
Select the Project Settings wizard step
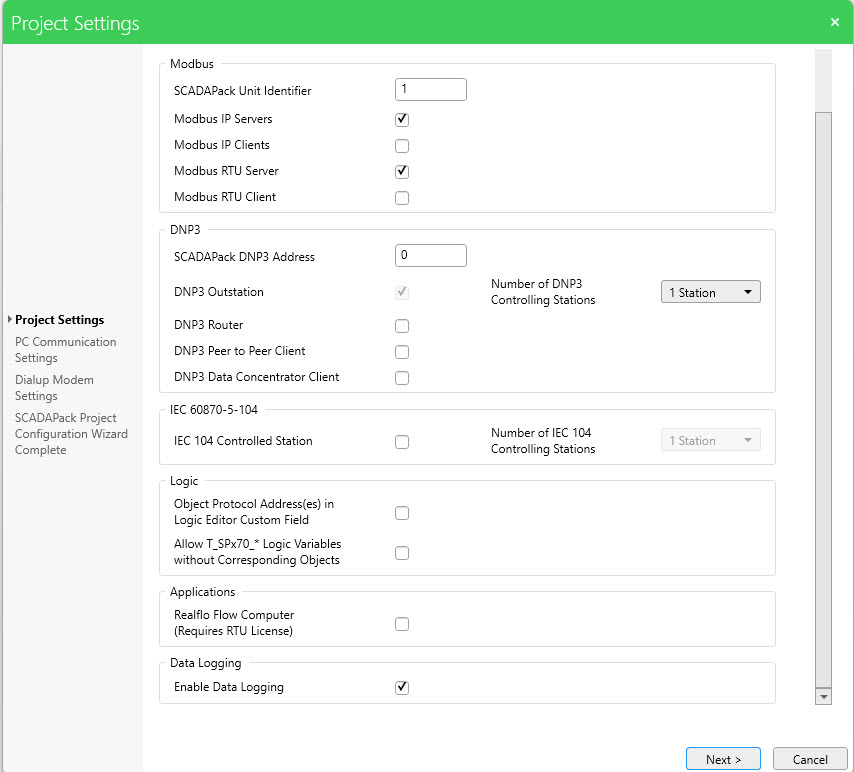tap(59, 320)
